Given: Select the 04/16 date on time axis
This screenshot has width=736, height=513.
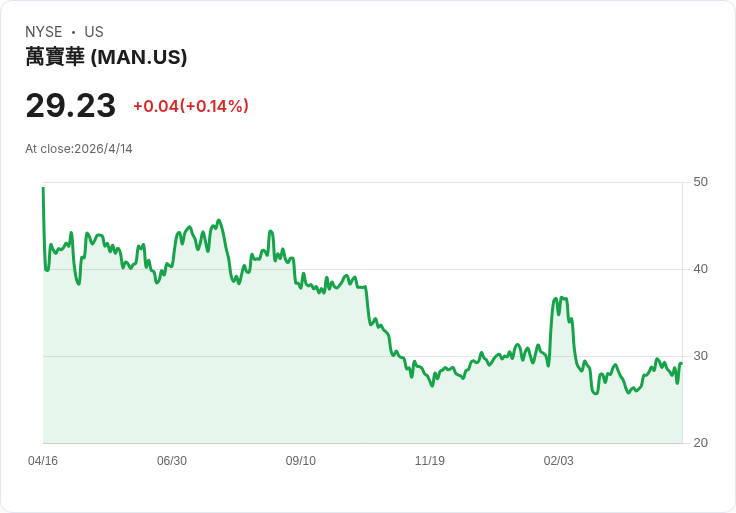Looking at the screenshot, I should click(43, 461).
